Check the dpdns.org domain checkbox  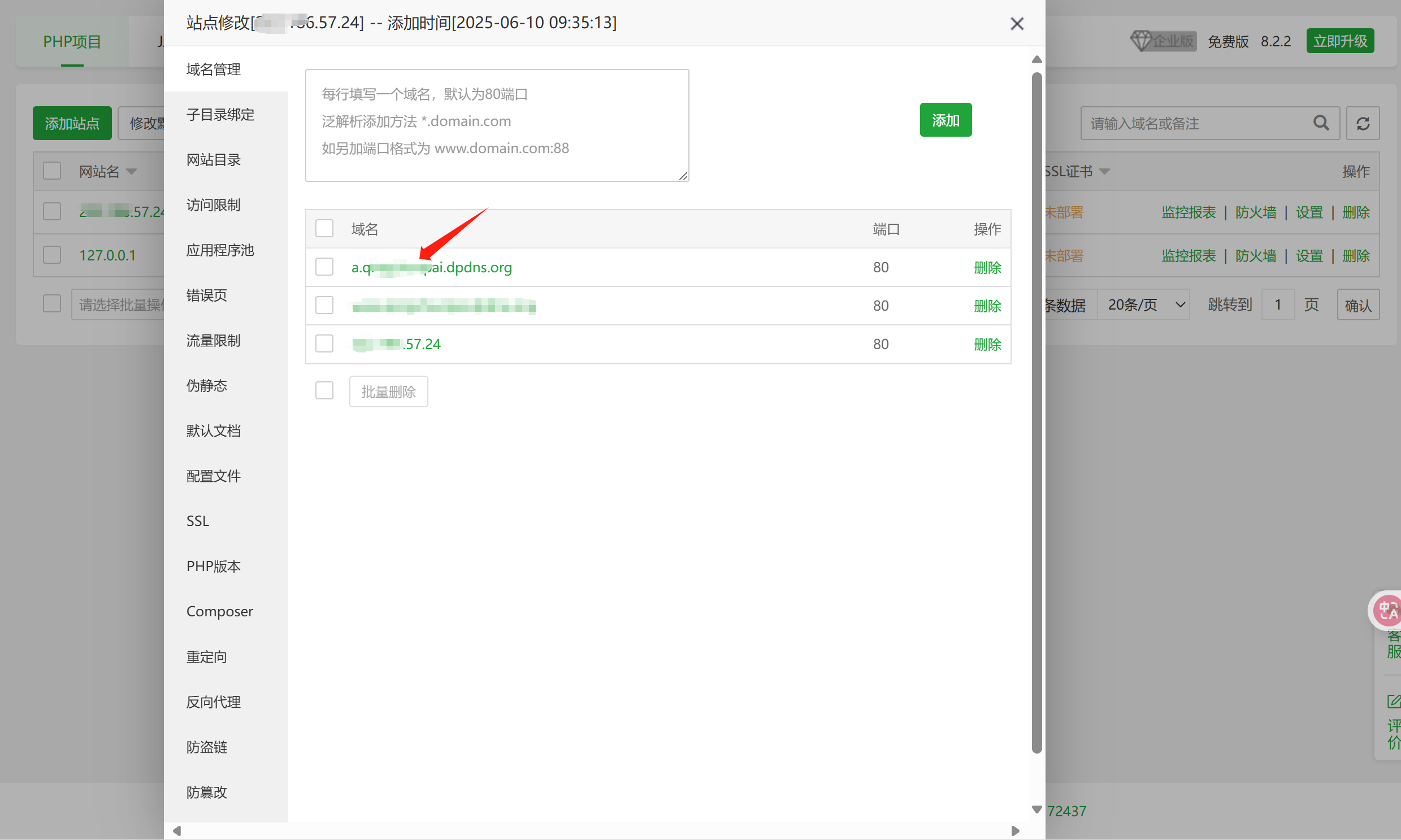(x=324, y=267)
